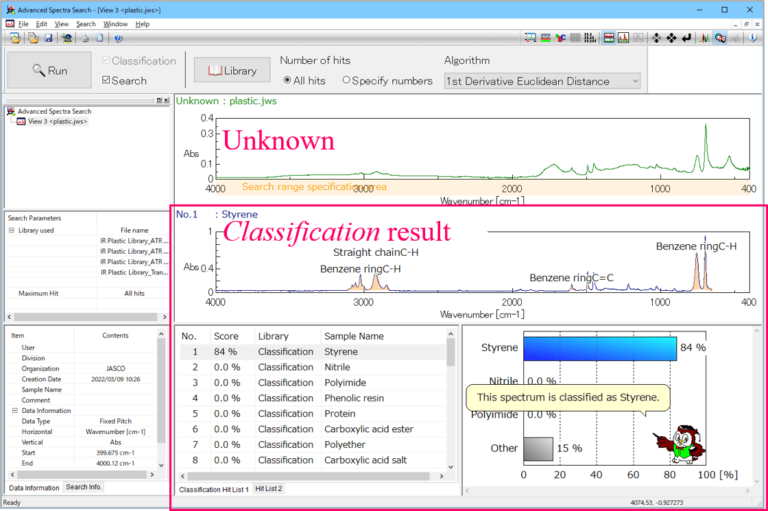Open the Algorithm dropdown list
Viewport: 768px width, 511px height.
[x=543, y=81]
